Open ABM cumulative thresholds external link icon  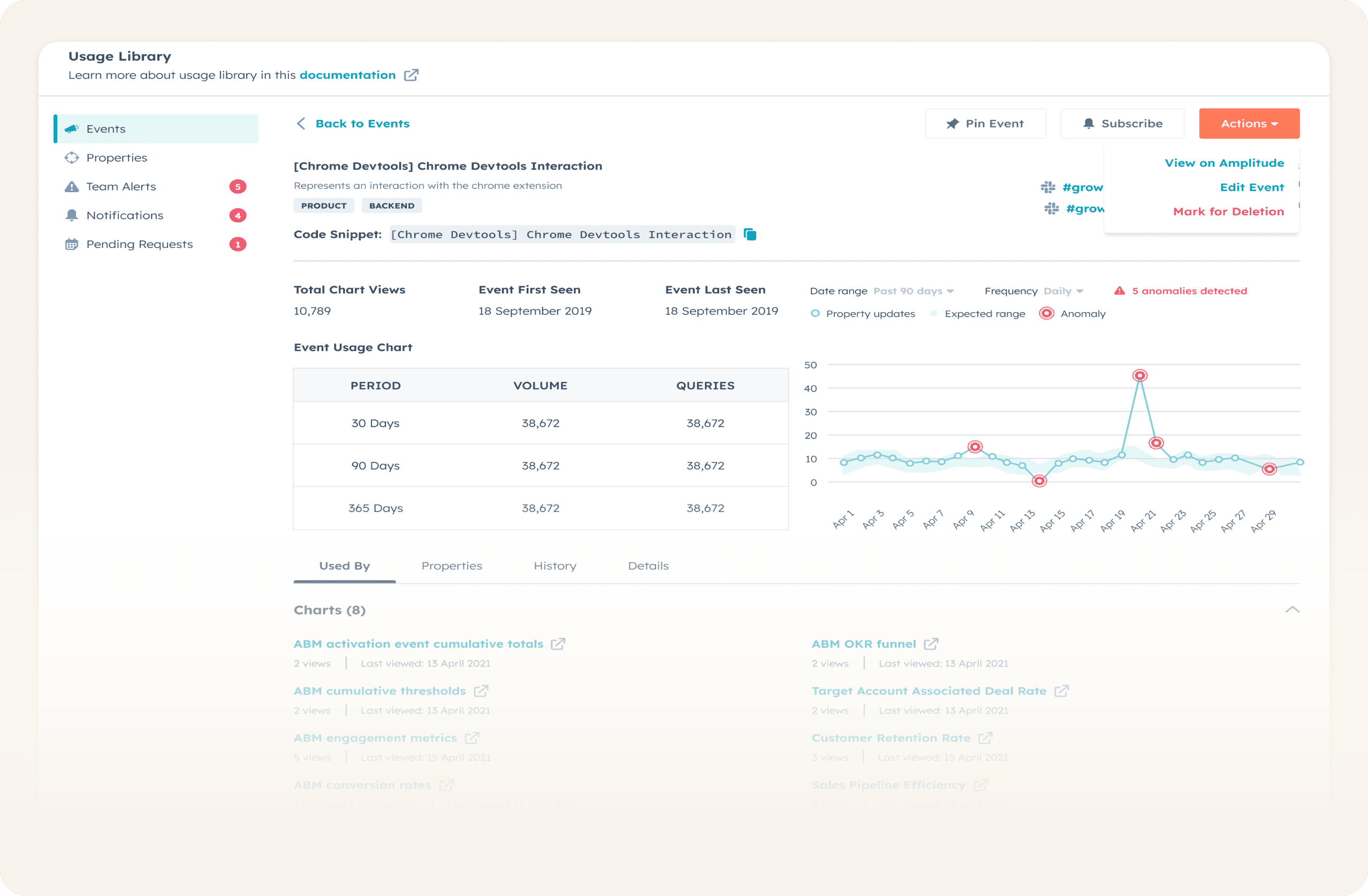[481, 691]
